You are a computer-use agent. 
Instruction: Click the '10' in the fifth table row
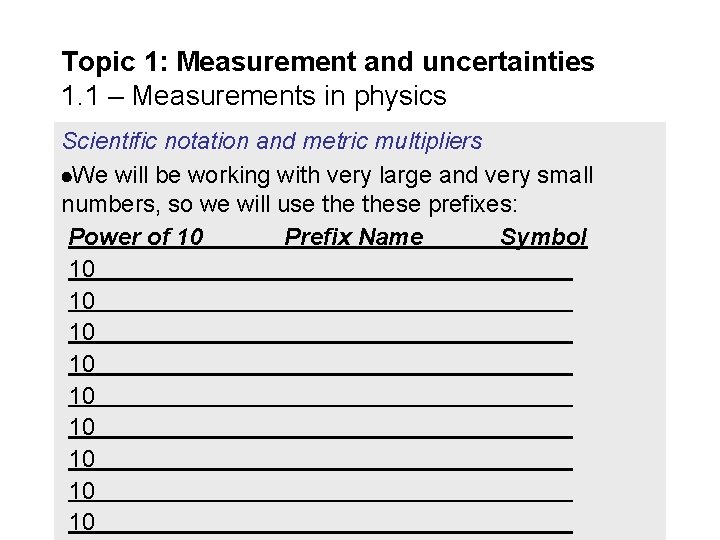click(82, 396)
